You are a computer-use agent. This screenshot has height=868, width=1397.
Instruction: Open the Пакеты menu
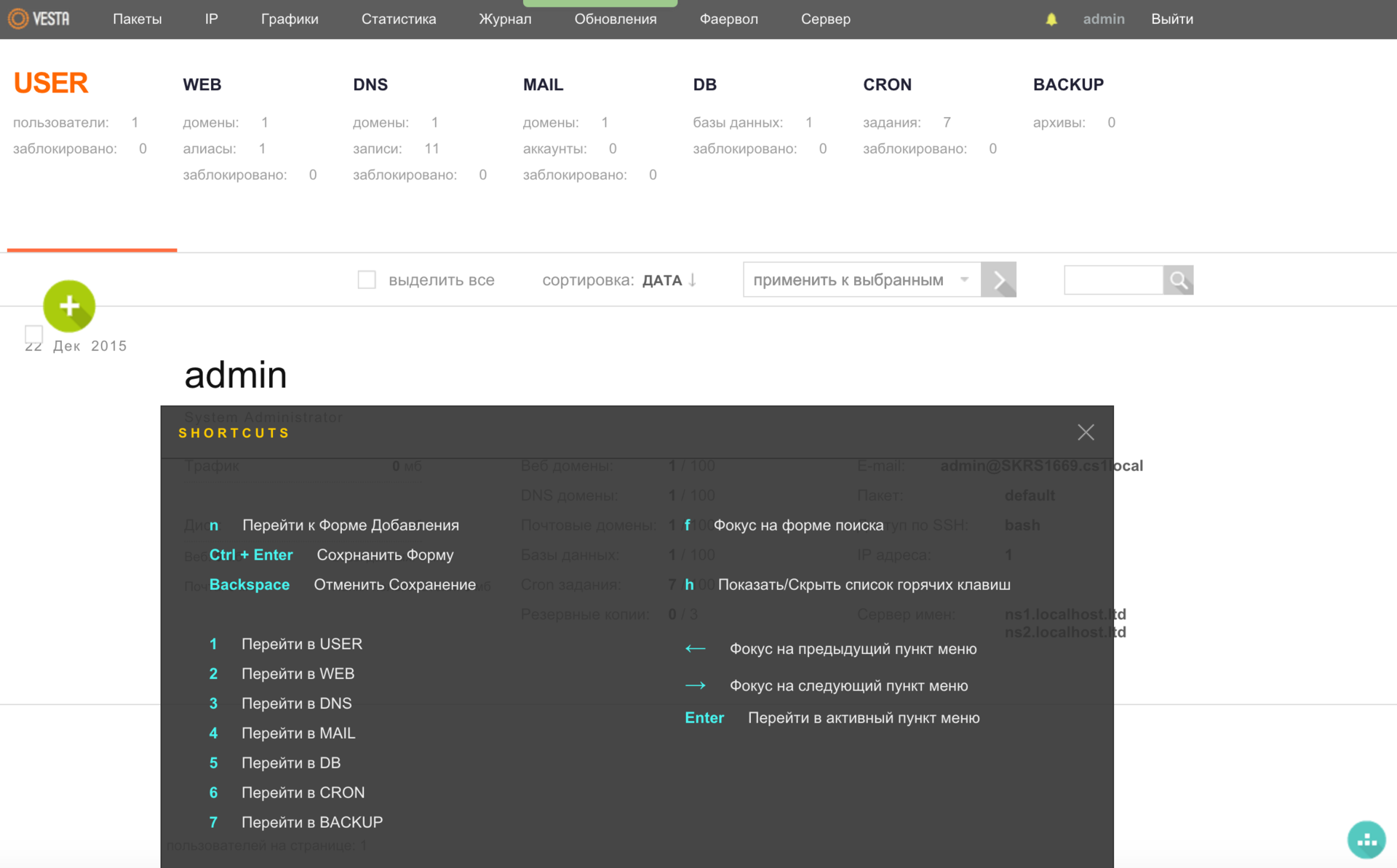[137, 20]
